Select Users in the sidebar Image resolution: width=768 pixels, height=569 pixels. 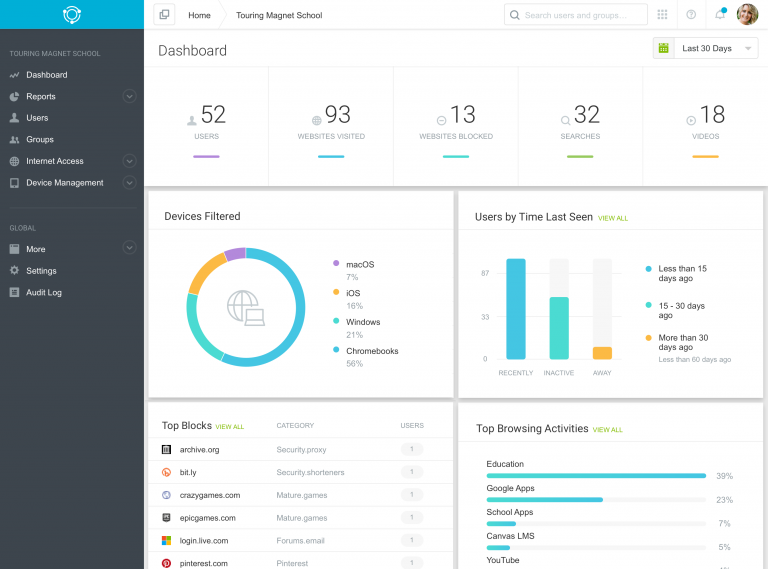click(x=37, y=118)
